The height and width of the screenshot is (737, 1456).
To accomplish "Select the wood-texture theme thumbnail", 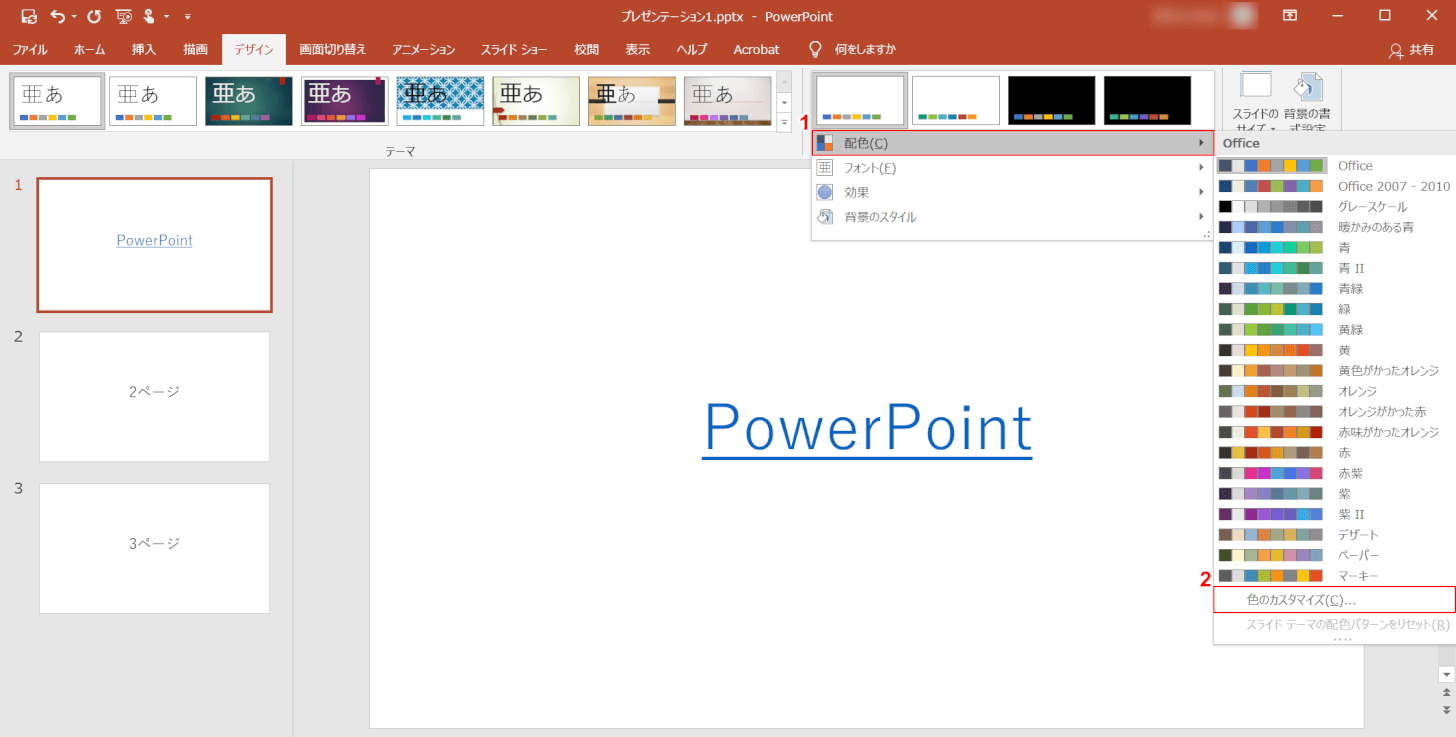I will pos(632,101).
